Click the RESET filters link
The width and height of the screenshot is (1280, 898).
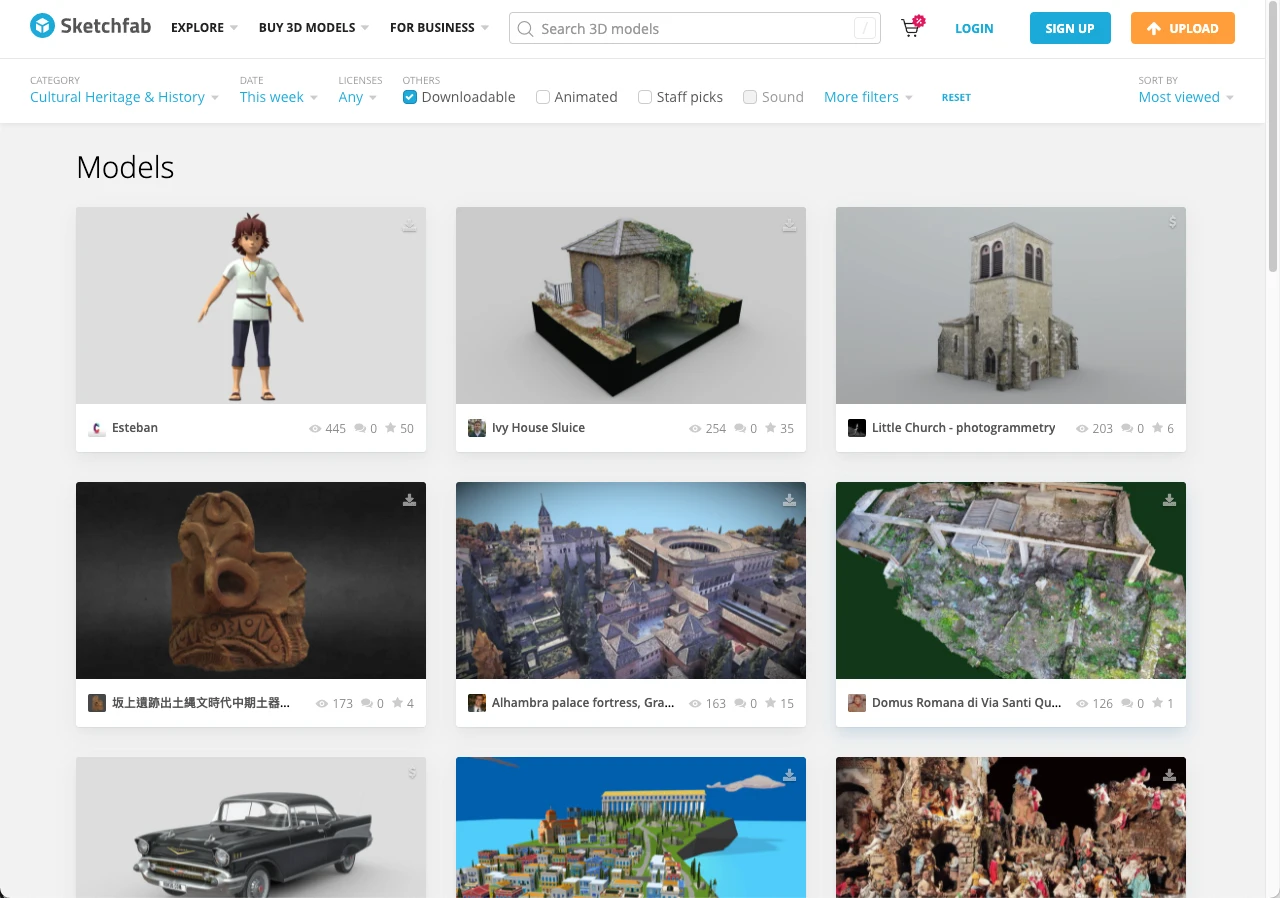click(956, 97)
